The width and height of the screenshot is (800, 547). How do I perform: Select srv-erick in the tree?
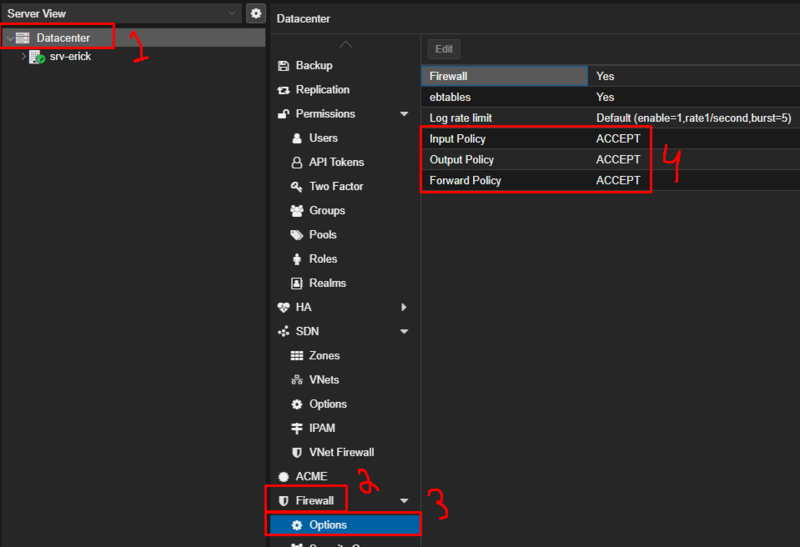(70, 56)
